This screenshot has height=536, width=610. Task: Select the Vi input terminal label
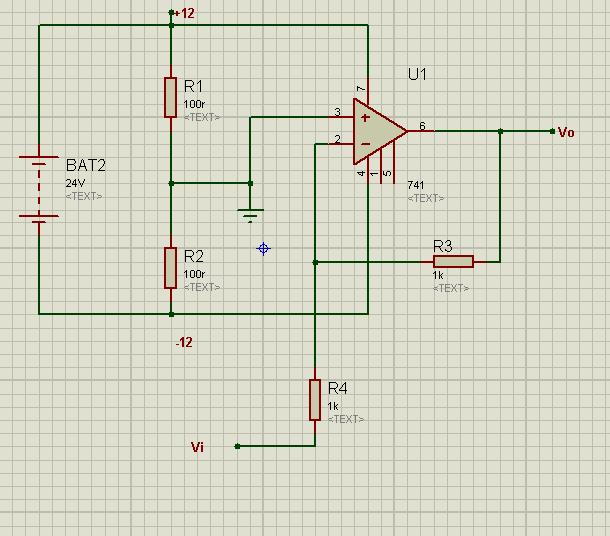pyautogui.click(x=198, y=447)
